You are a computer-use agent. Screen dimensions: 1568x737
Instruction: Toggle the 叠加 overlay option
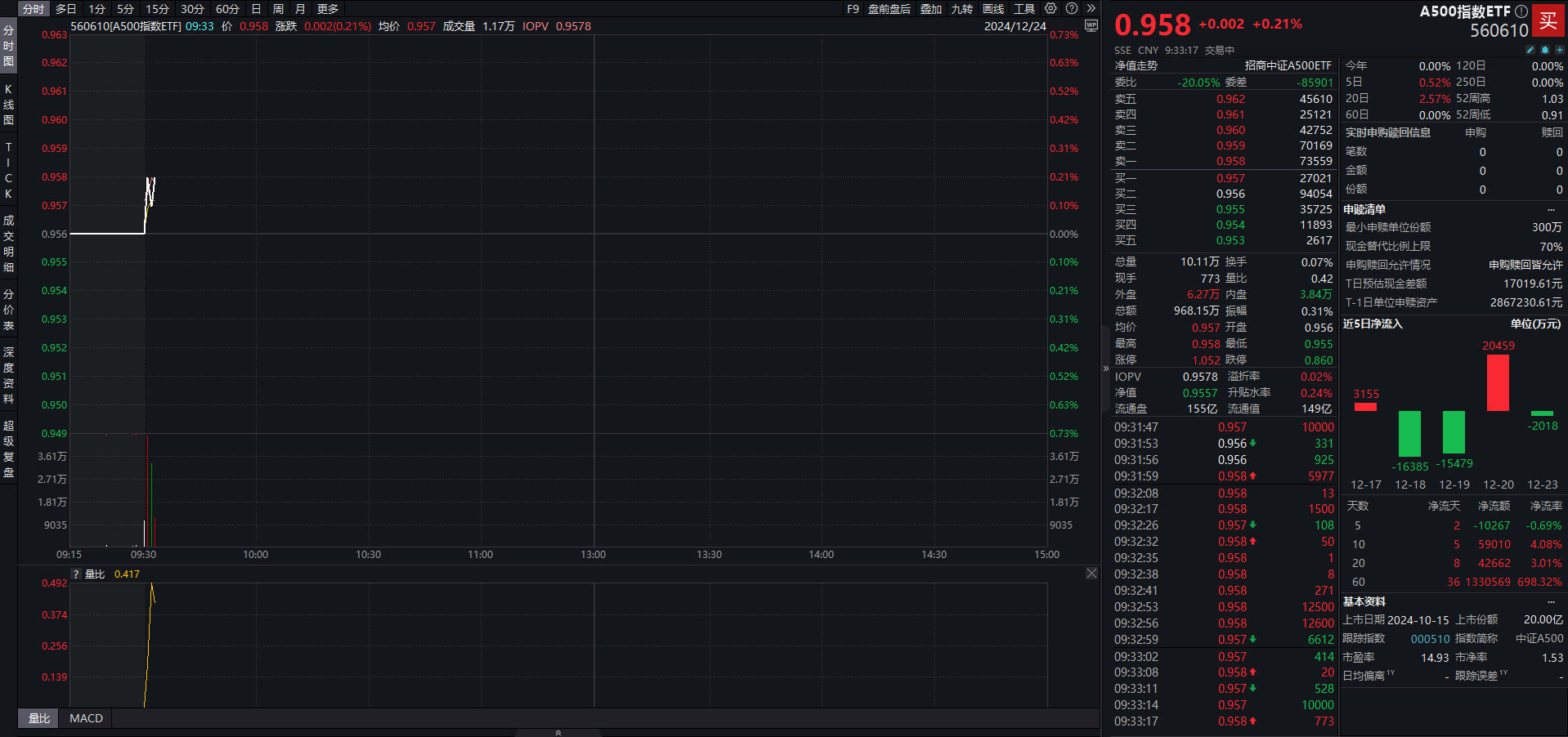coord(931,9)
